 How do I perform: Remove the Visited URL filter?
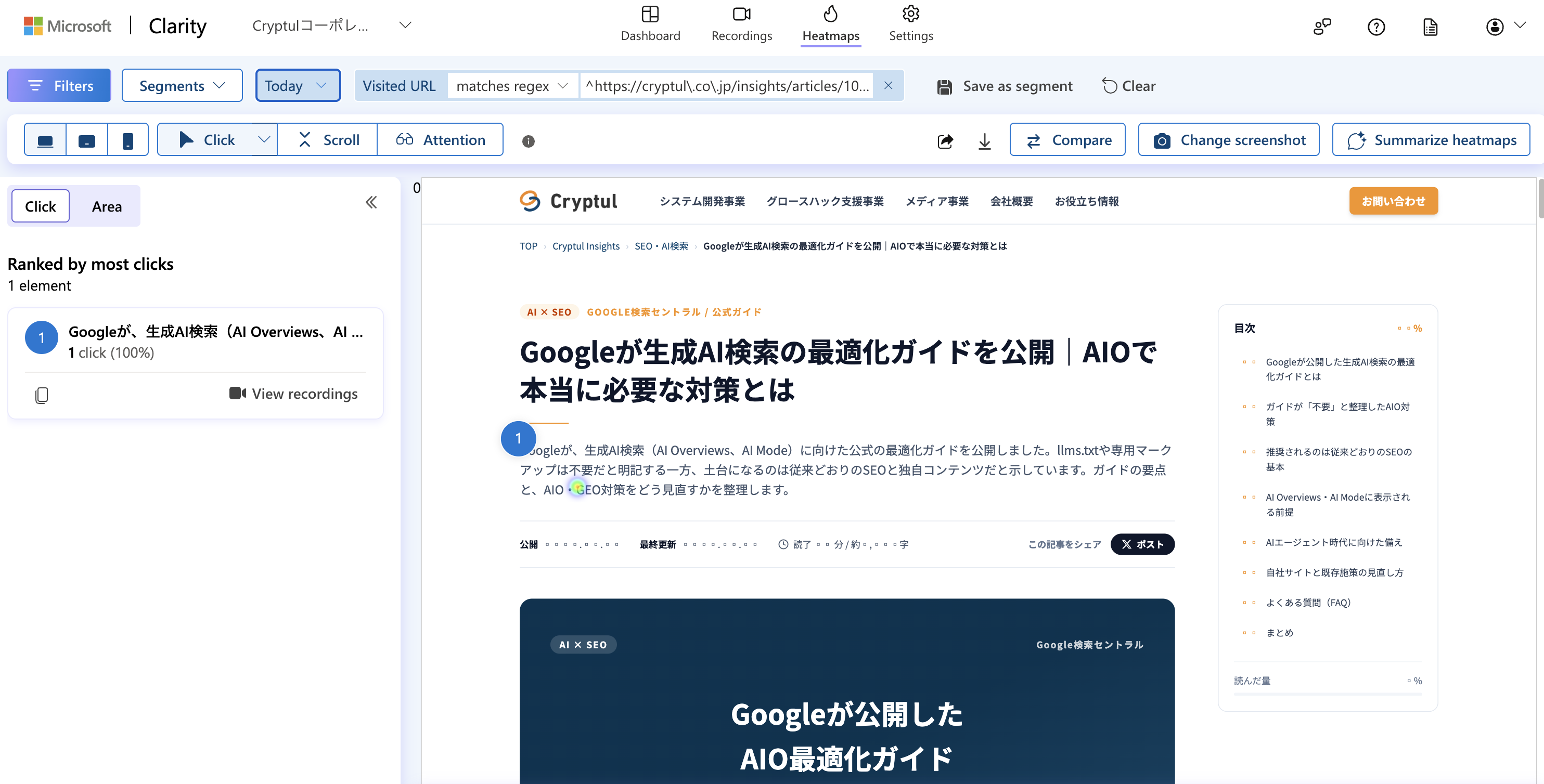click(889, 86)
